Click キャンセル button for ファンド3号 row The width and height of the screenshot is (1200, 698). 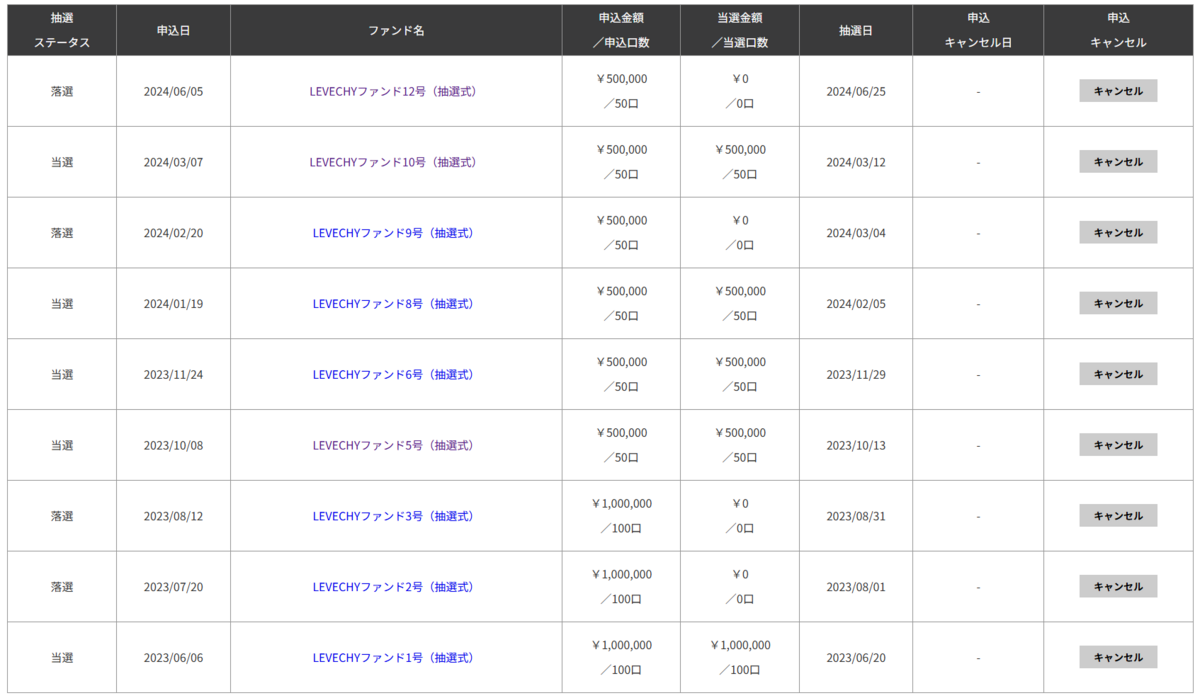pyautogui.click(x=1118, y=516)
